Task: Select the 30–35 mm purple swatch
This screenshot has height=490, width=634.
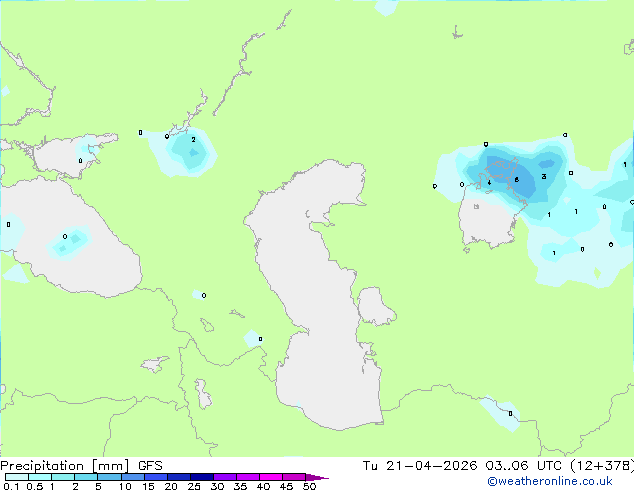Action: pyautogui.click(x=225, y=477)
